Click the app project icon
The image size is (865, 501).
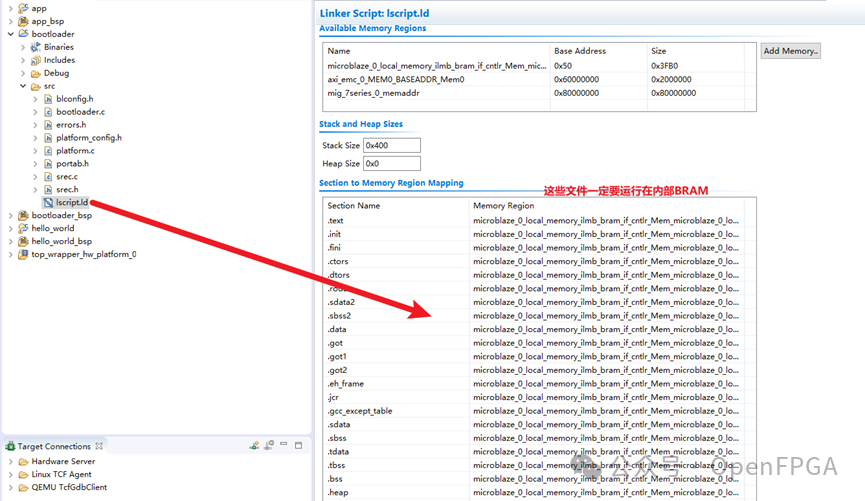point(23,8)
